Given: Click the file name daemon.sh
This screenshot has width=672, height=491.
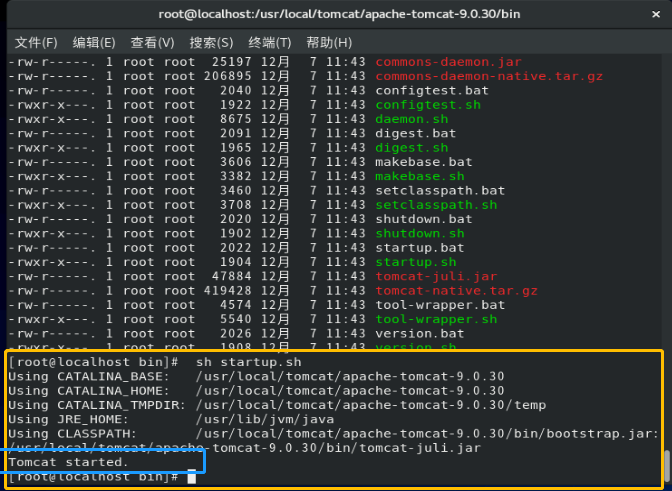Looking at the screenshot, I should point(411,119).
